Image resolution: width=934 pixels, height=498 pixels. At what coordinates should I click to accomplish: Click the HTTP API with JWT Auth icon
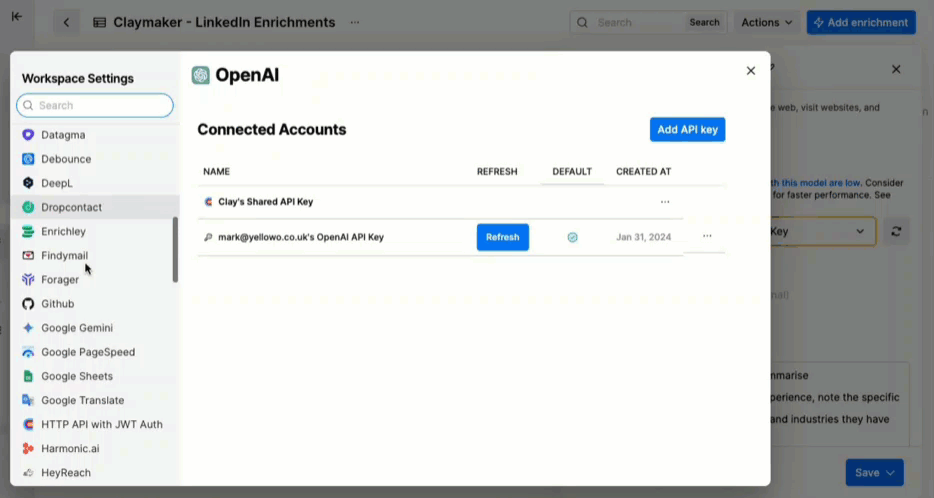point(28,424)
